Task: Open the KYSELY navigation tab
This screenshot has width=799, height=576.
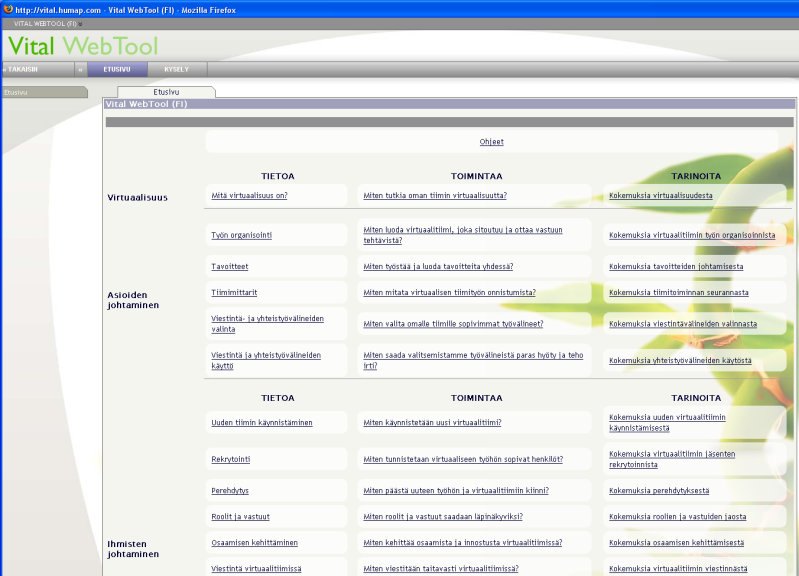Action: pos(177,69)
